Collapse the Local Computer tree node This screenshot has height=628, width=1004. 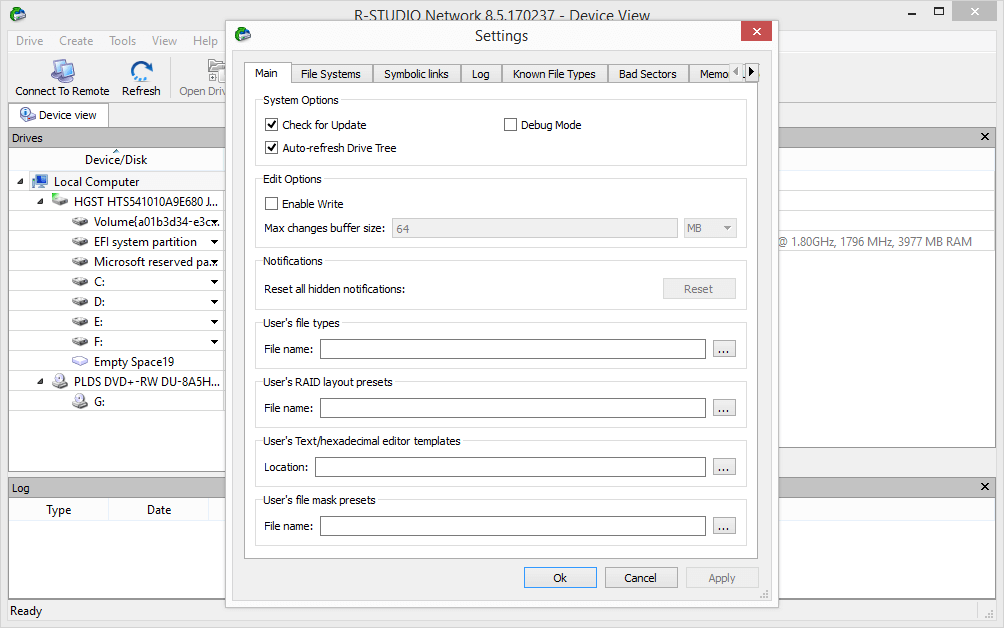tap(20, 182)
